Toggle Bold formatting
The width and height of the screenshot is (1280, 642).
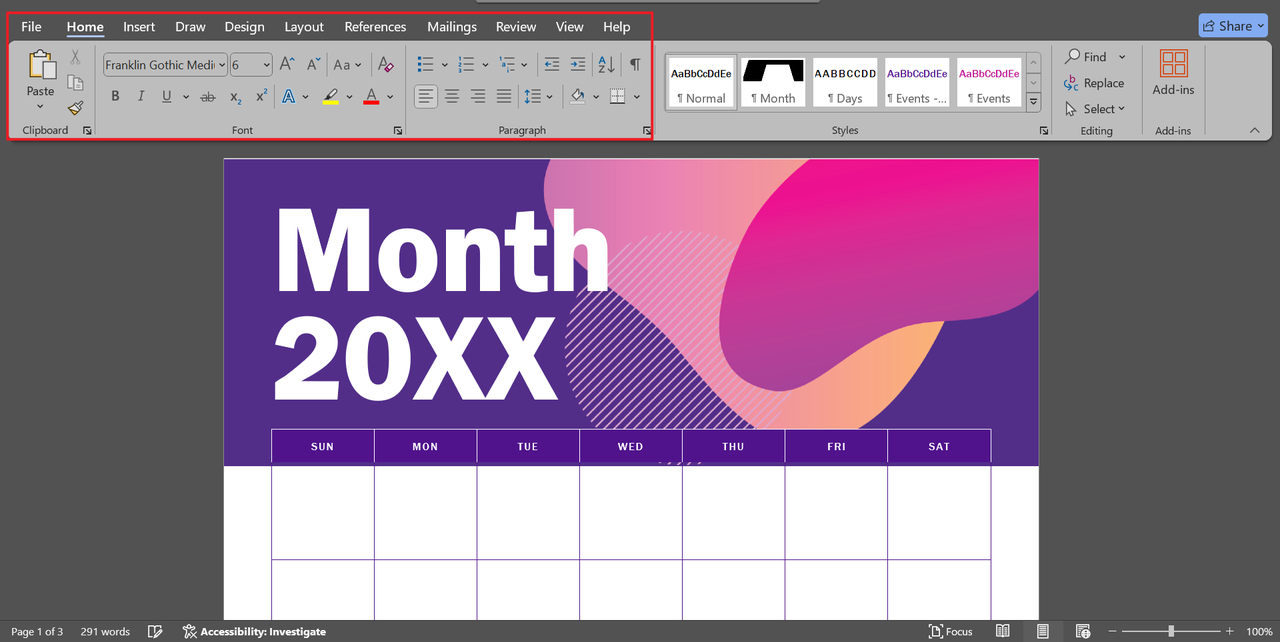coord(115,96)
